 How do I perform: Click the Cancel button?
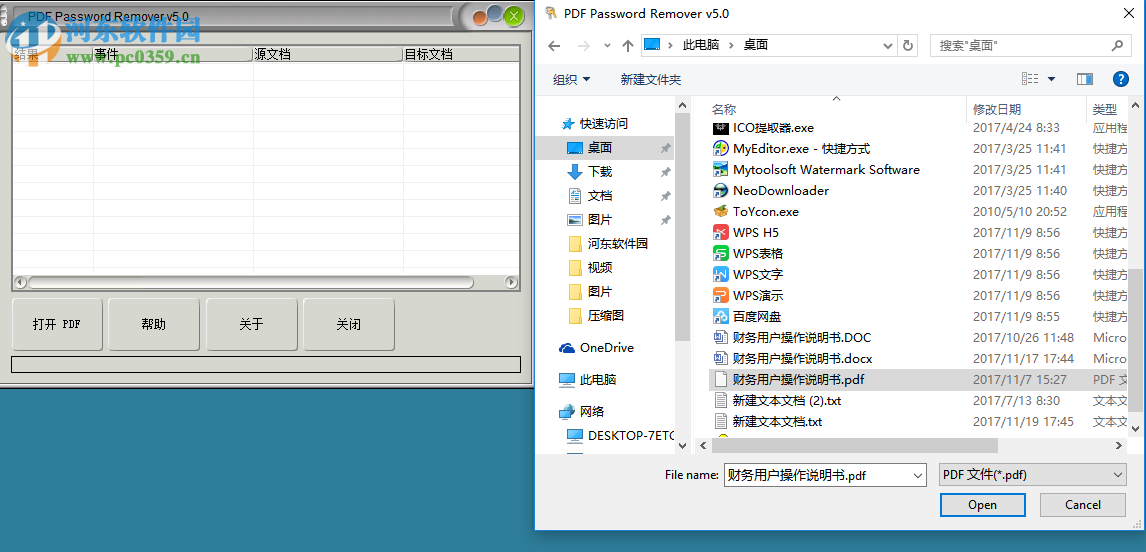[x=1082, y=504]
